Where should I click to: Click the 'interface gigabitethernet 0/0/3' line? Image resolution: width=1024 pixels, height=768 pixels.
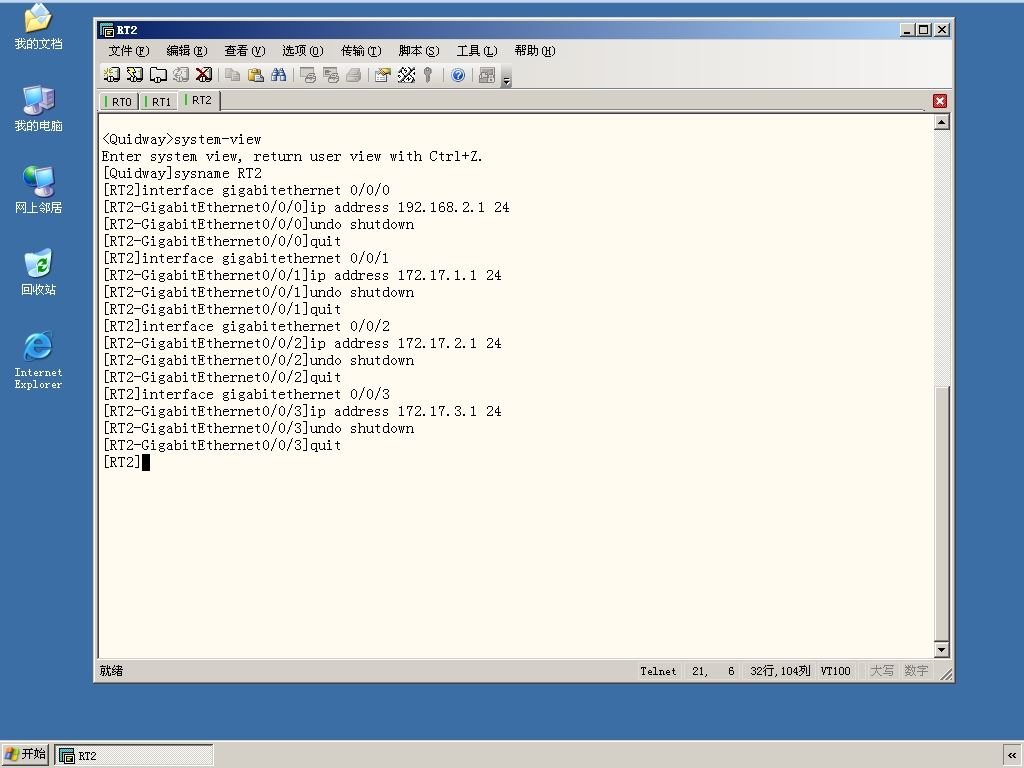pos(246,394)
